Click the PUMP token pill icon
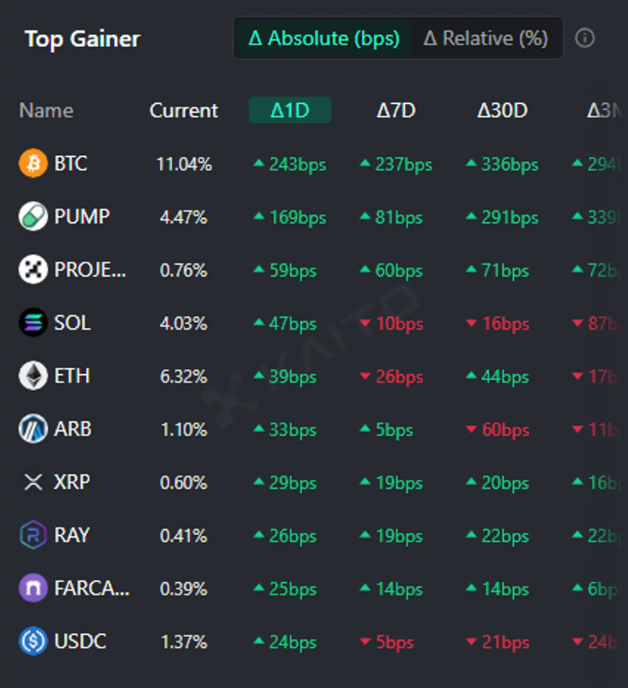 point(33,217)
